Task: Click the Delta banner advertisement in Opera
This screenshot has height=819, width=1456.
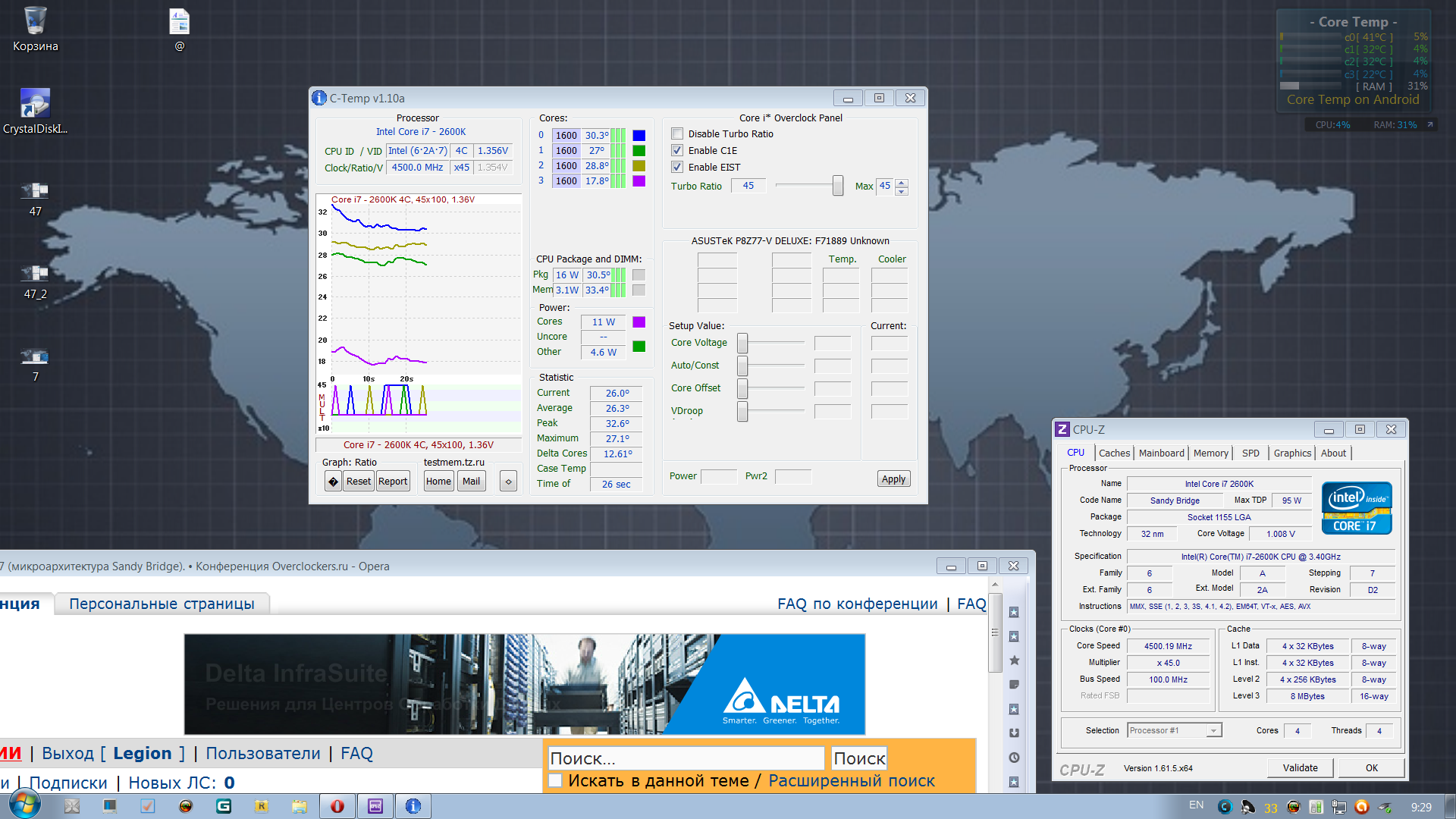Action: (524, 684)
